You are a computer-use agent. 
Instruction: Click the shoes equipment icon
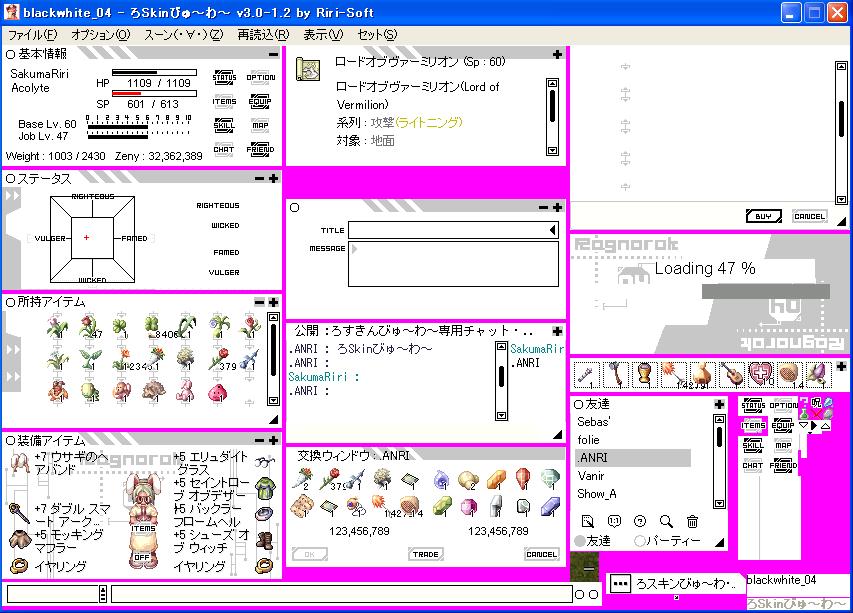point(264,540)
